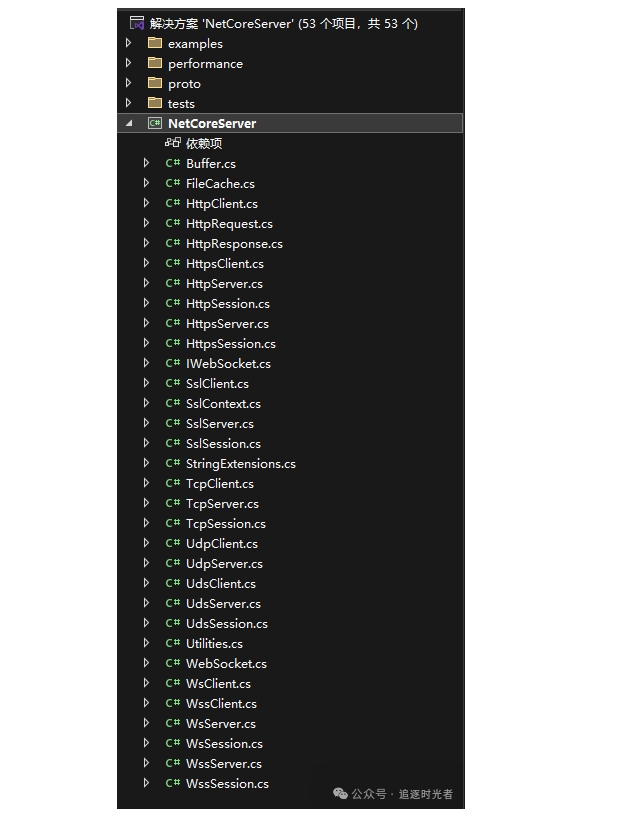Click the C# icon next to HttpServer.cs

tap(173, 283)
